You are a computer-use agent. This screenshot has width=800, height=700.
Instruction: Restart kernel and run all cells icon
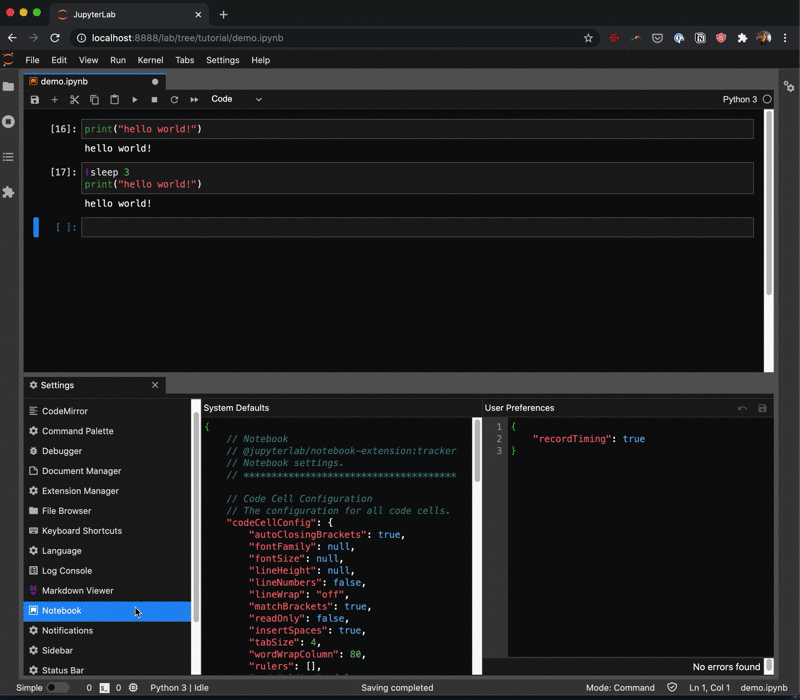(194, 100)
